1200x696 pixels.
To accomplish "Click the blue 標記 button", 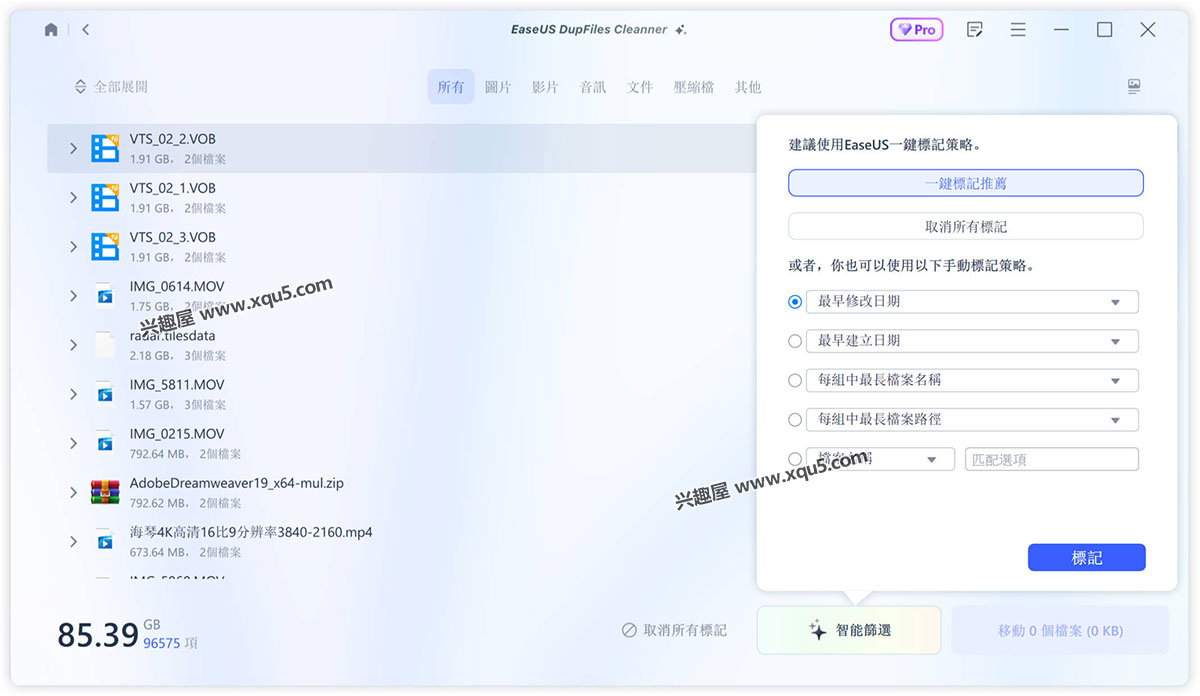I will coord(1087,558).
